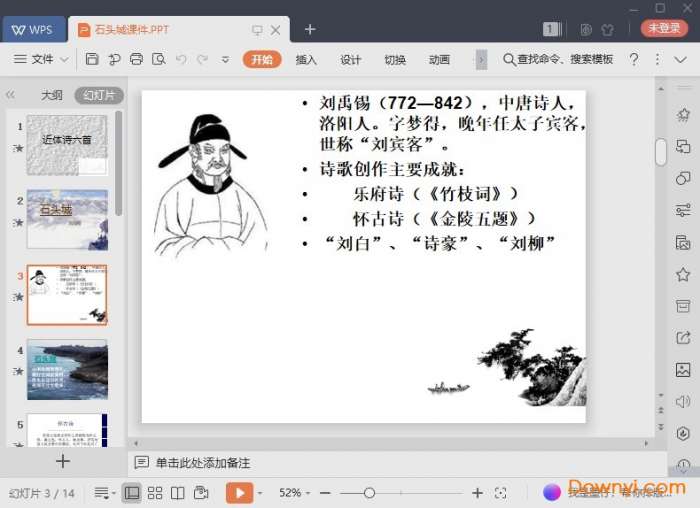This screenshot has width=700, height=508.
Task: Click the Print icon
Action: 137,59
